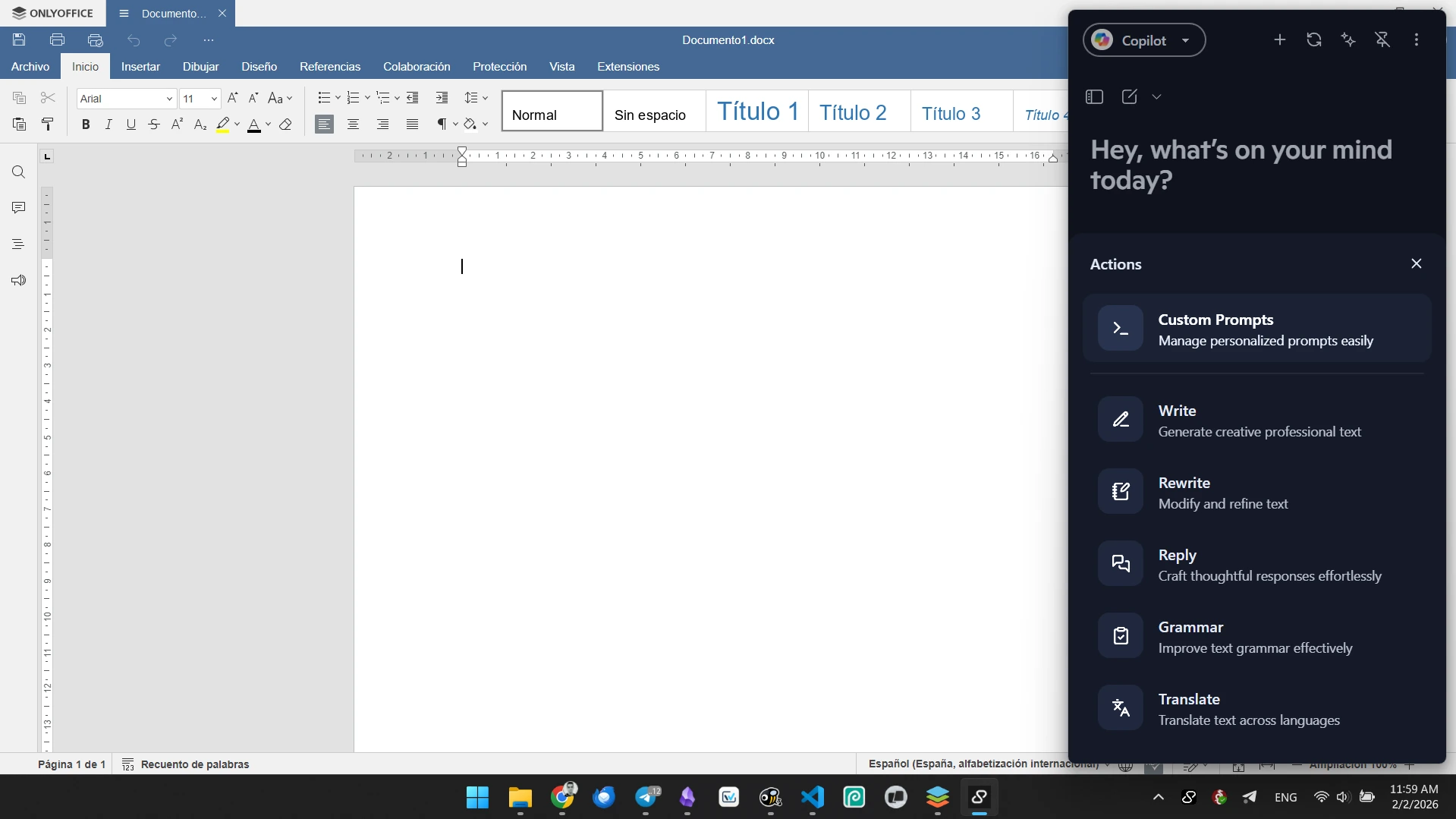Toggle the Copilot sidebar layout icon
The width and height of the screenshot is (1456, 819).
click(1094, 97)
